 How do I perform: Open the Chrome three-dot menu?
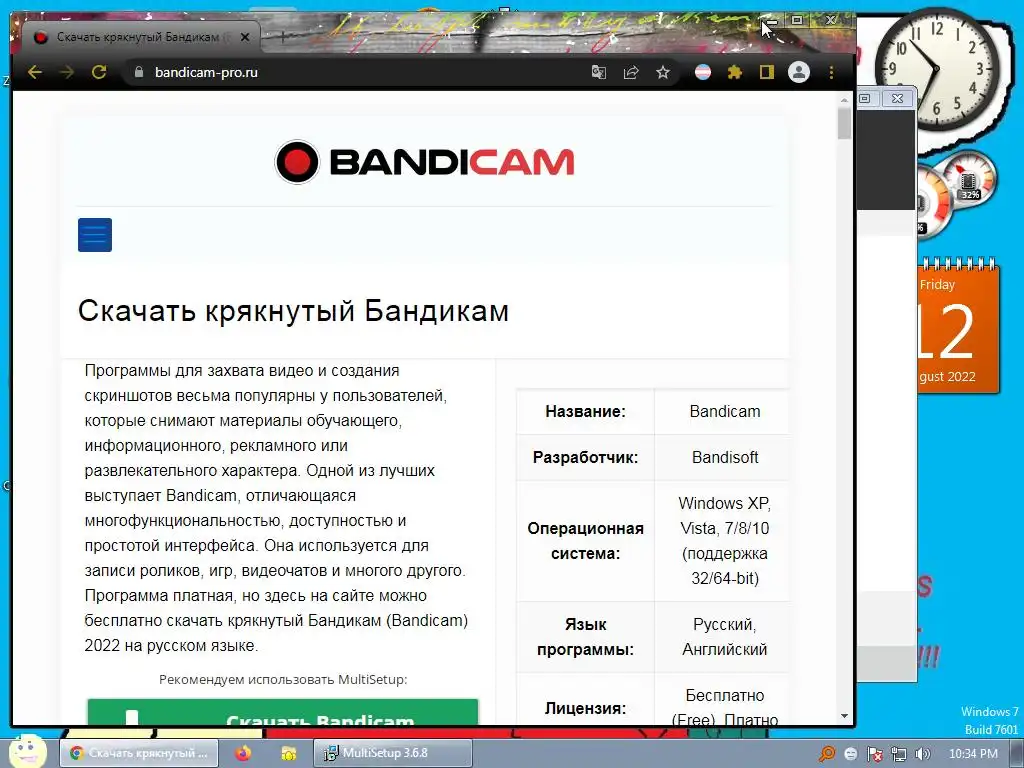tap(831, 72)
